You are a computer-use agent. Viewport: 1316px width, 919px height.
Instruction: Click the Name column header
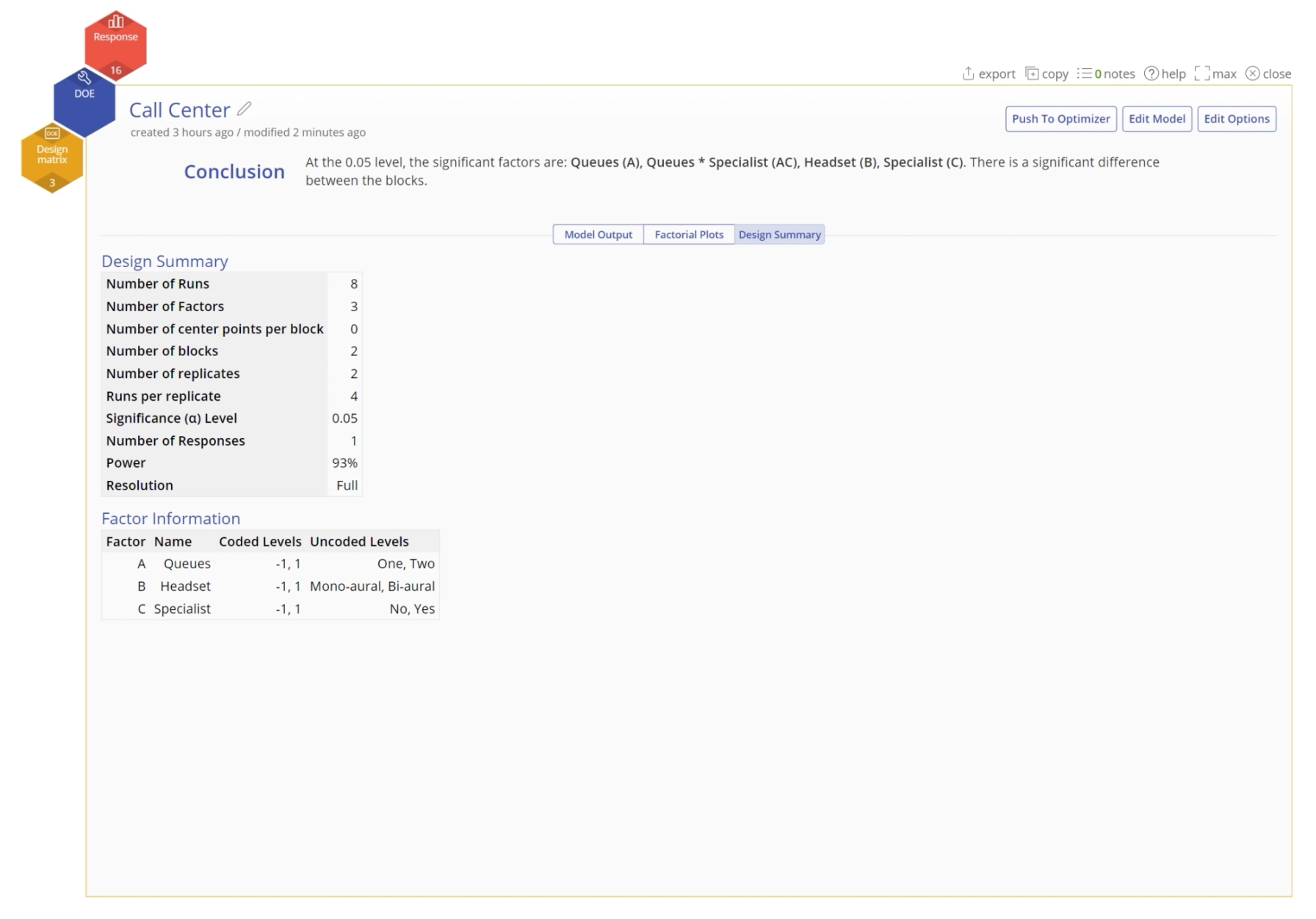point(173,542)
